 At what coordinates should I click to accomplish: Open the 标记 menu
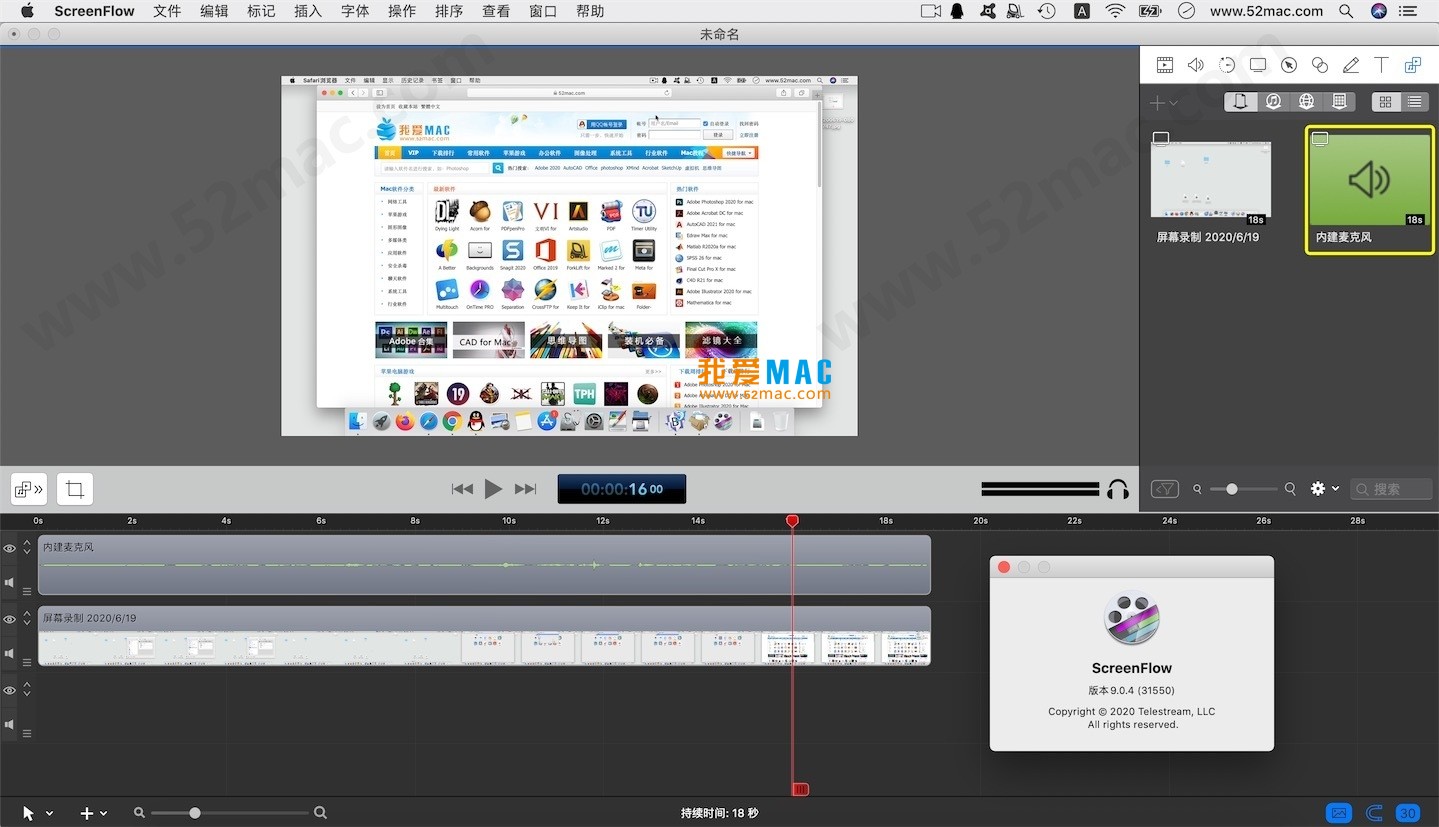tap(261, 11)
